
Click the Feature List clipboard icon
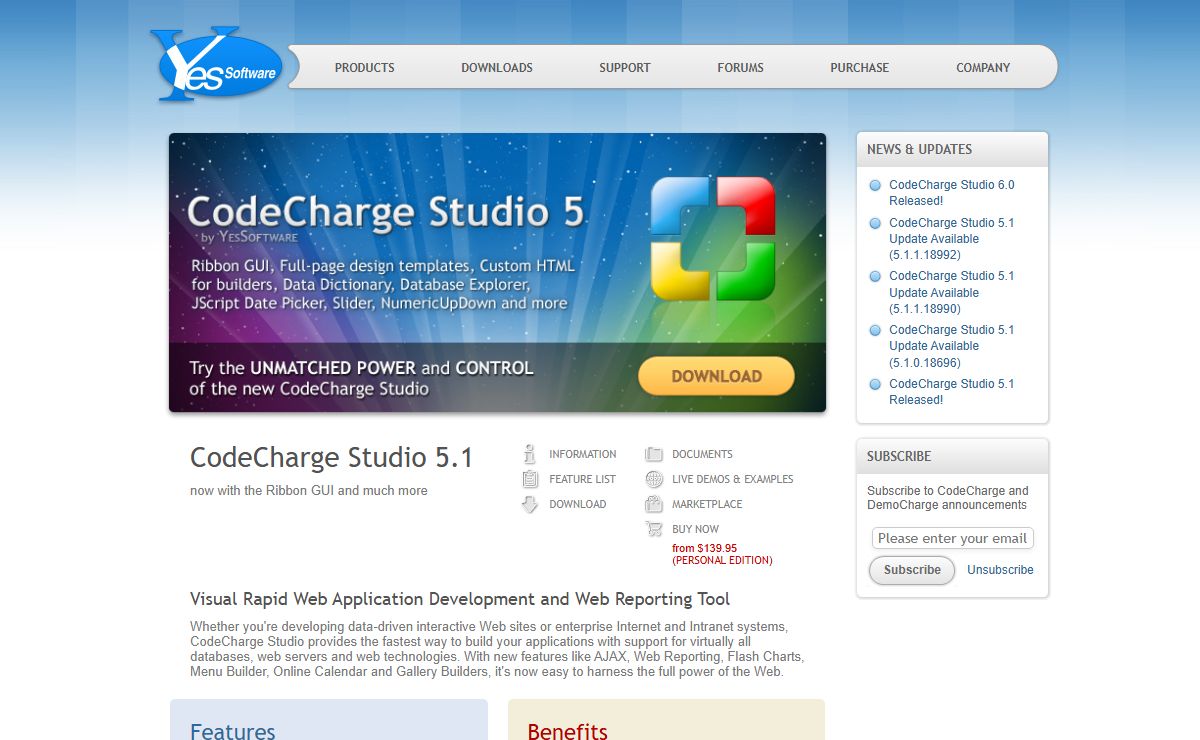(x=530, y=479)
